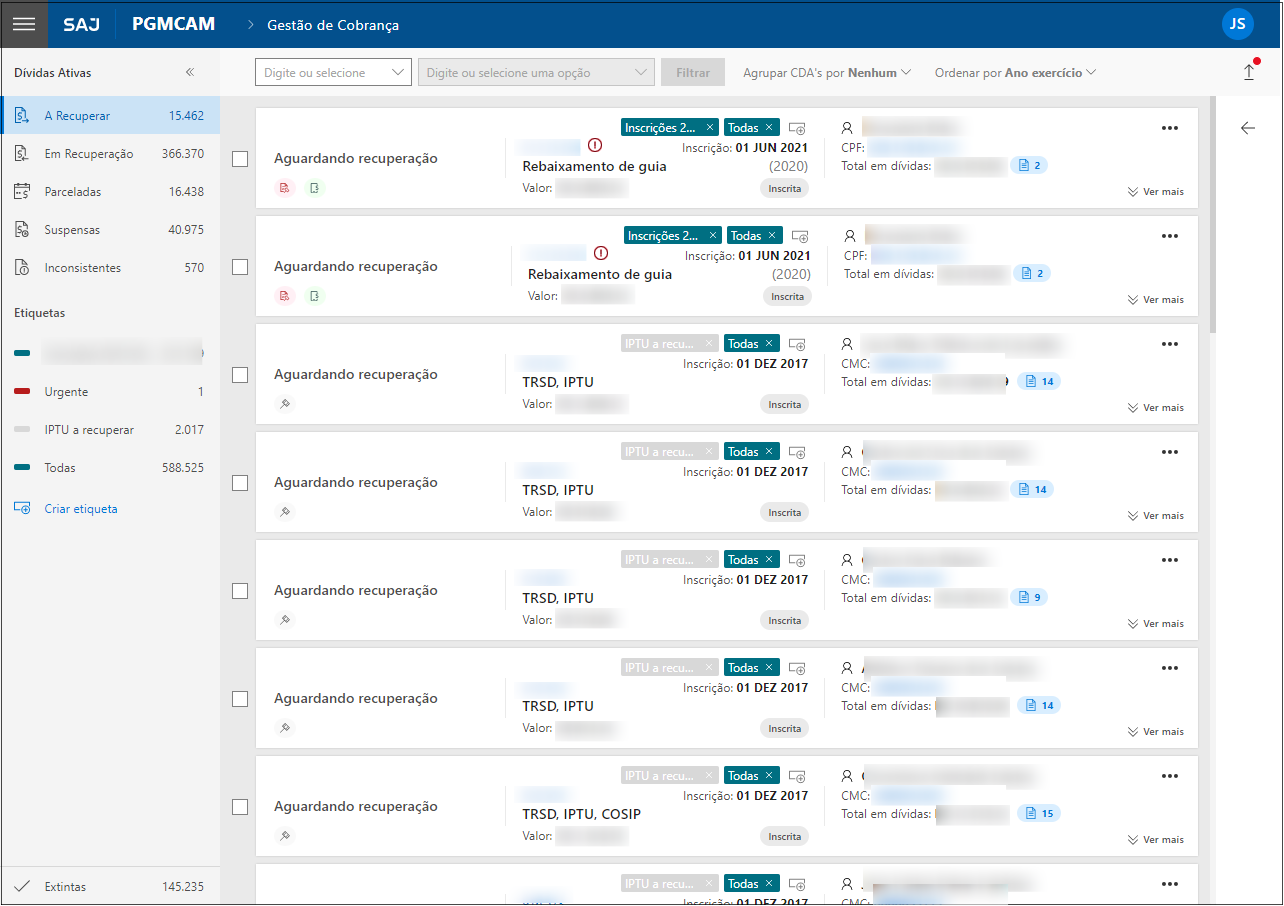The height and width of the screenshot is (906, 1284).
Task: Click the upload arrow icon with notification
Action: [1248, 72]
